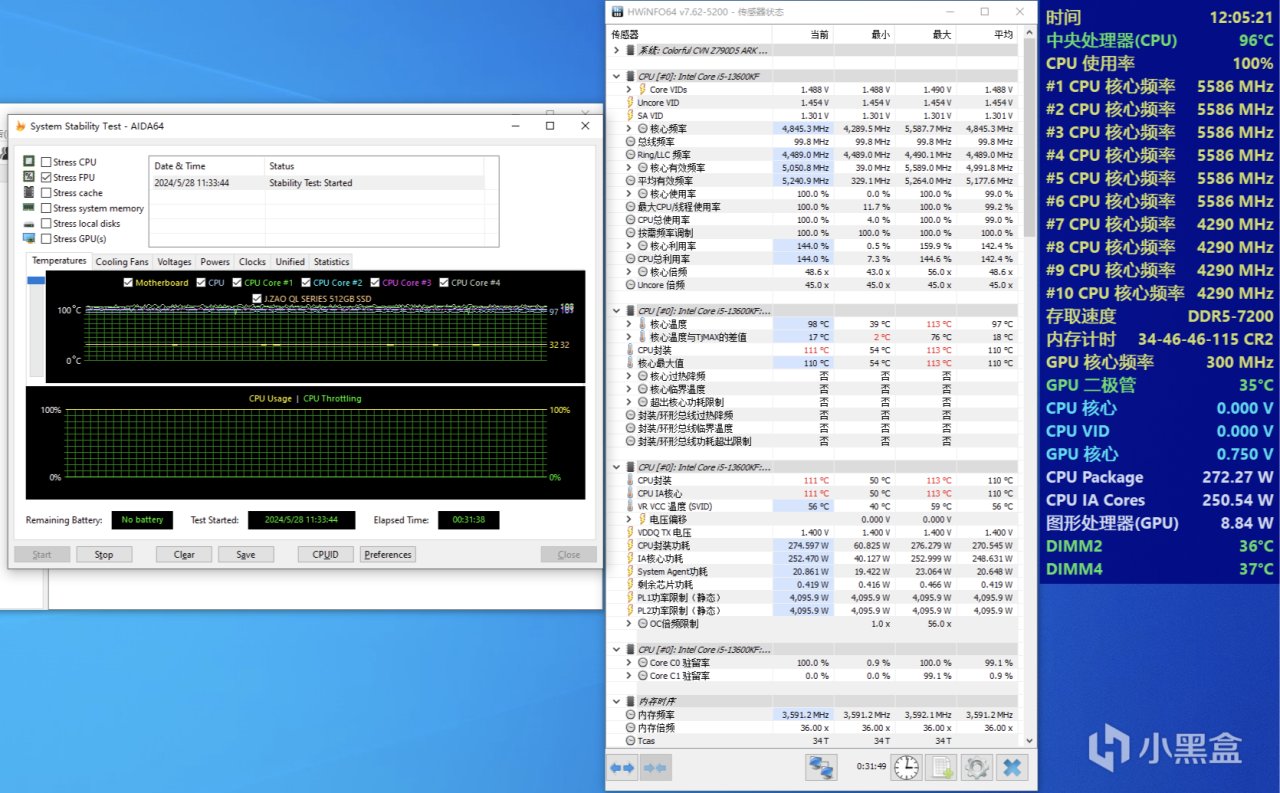This screenshot has width=1280, height=793.
Task: Click the lightning icon beside CPU封装功耗
Action: [630, 545]
